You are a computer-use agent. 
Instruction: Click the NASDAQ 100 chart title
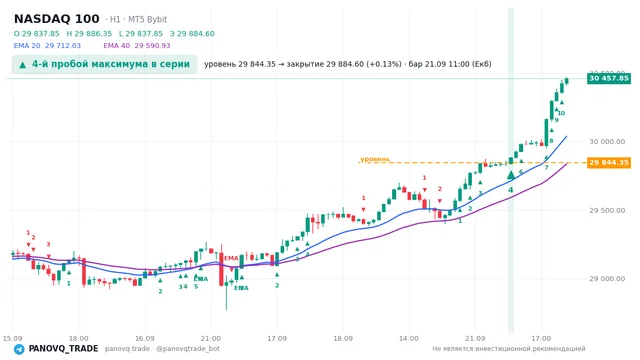[x=57, y=19]
